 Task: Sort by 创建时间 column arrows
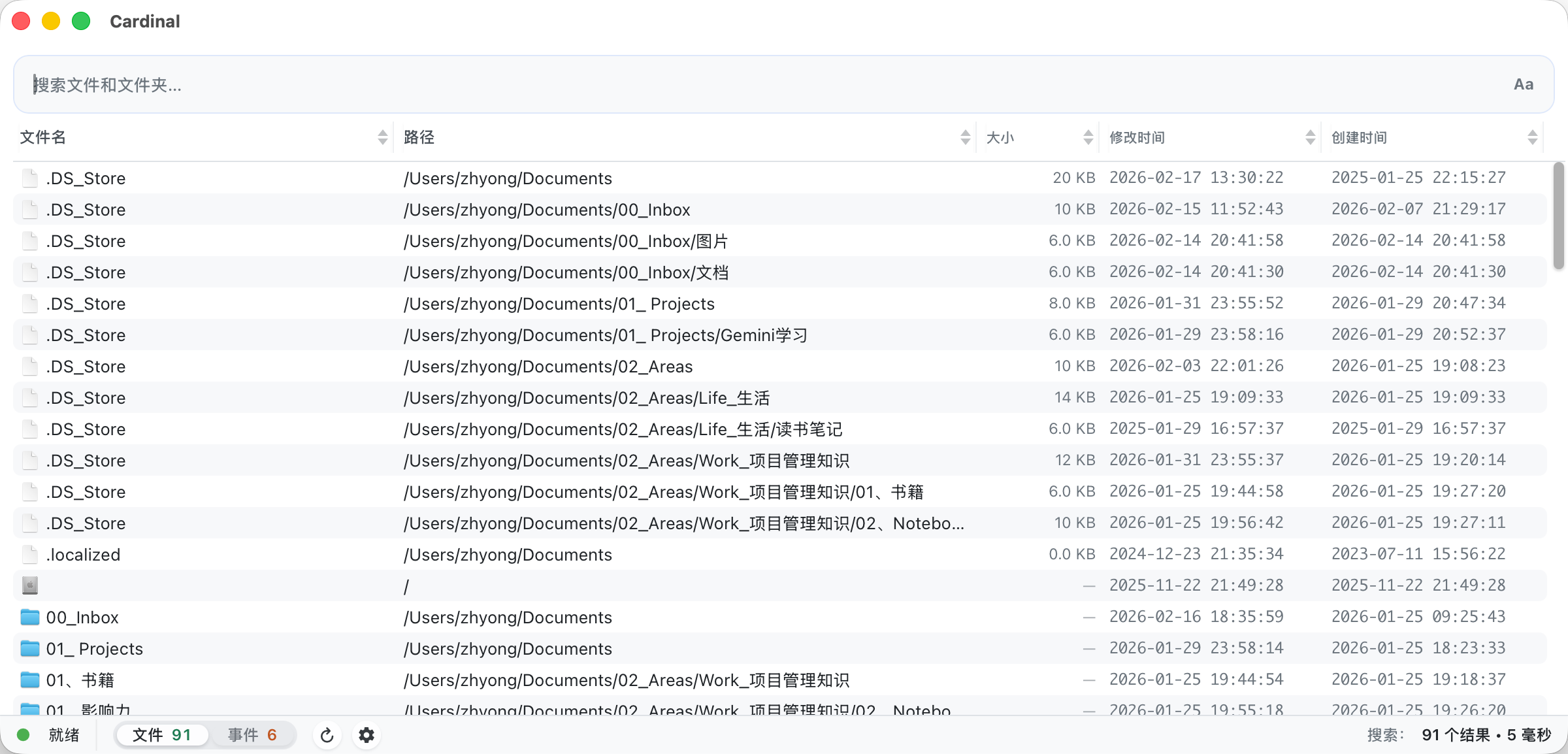coord(1532,137)
